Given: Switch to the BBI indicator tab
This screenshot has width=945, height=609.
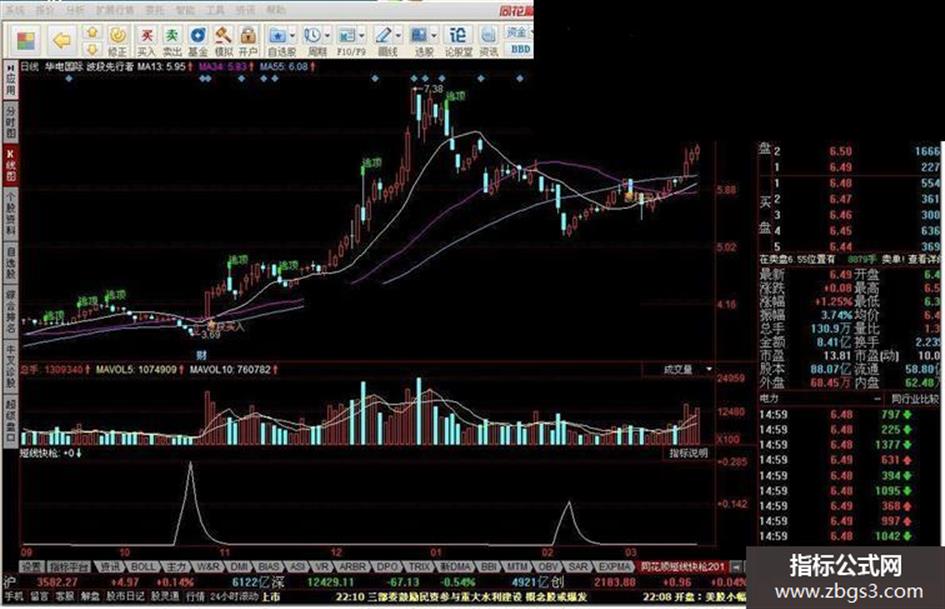Looking at the screenshot, I should pos(489,567).
